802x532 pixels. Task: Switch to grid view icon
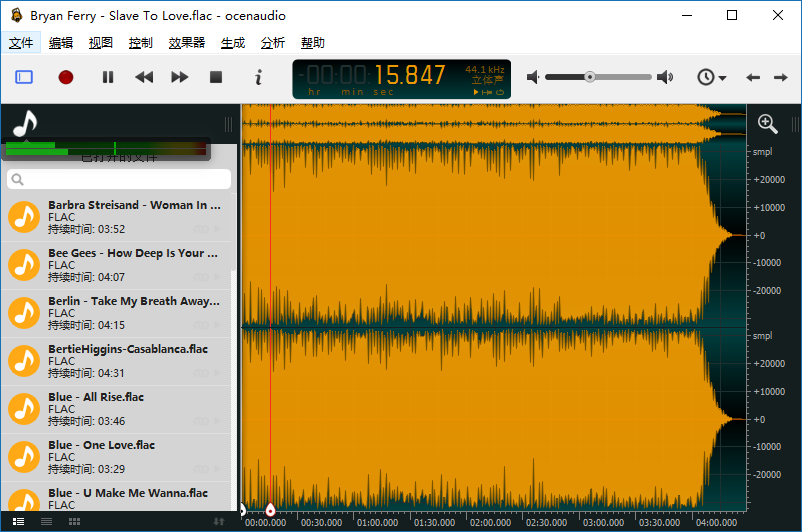74,522
